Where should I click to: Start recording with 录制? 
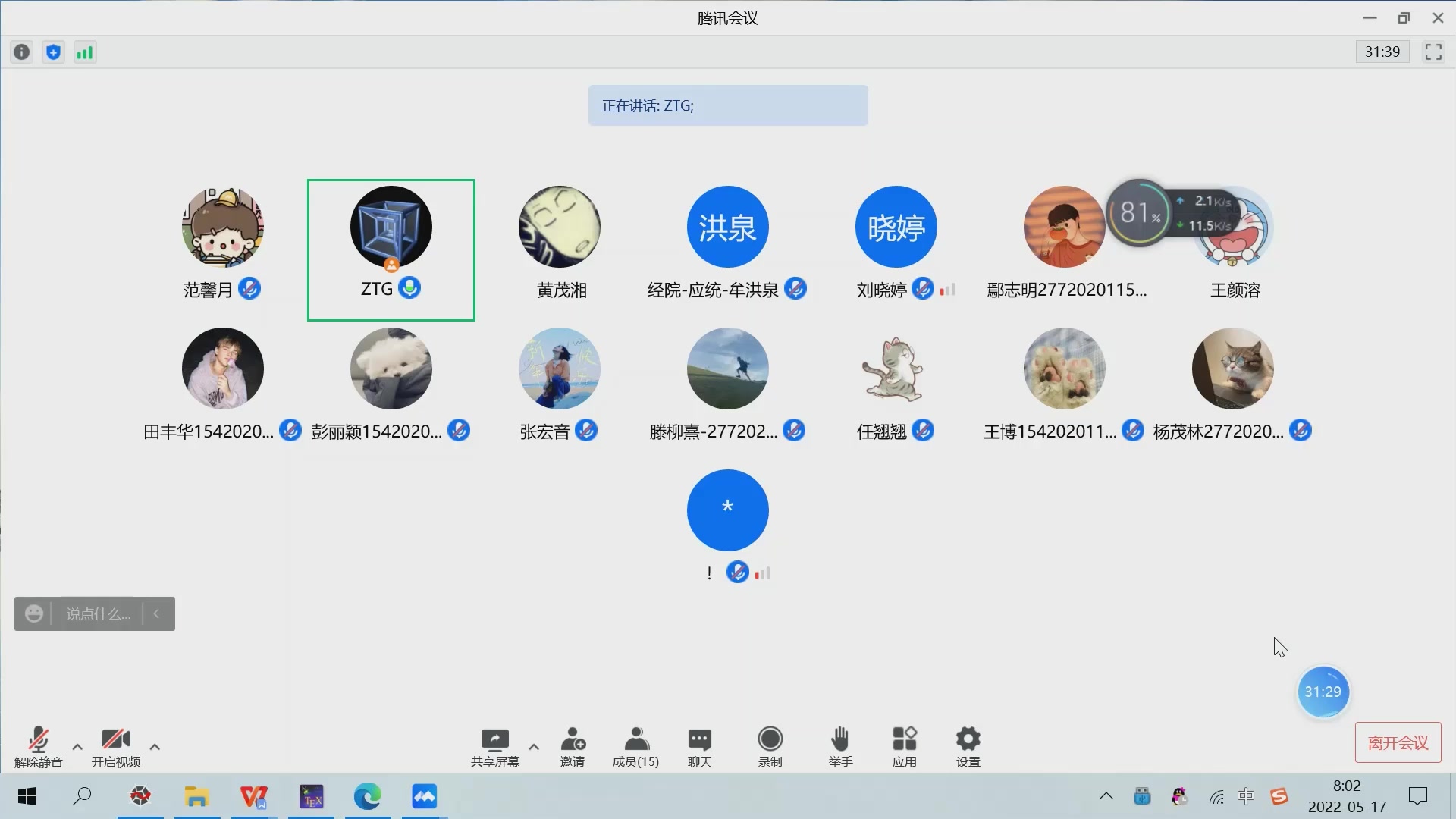coord(770,747)
